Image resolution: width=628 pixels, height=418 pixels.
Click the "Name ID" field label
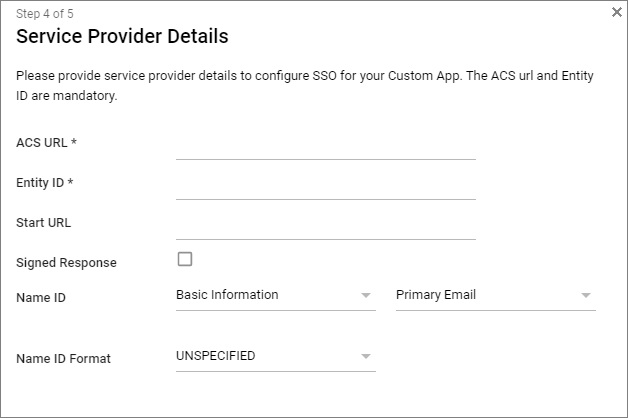coord(41,297)
